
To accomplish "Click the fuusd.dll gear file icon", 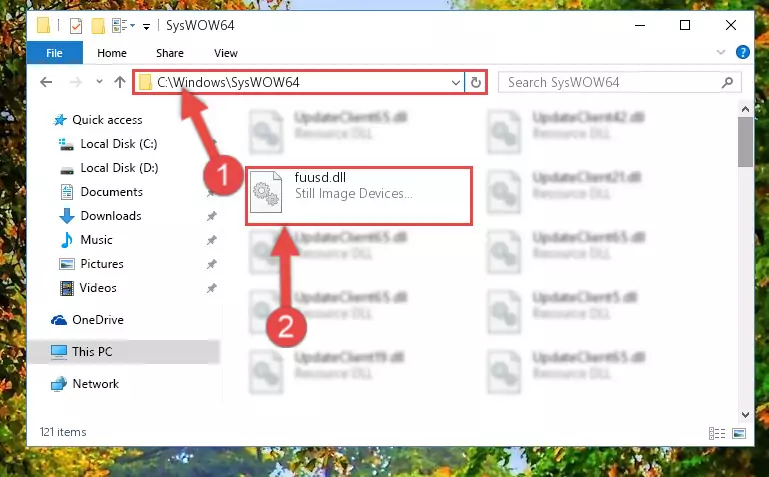I will pyautogui.click(x=266, y=192).
